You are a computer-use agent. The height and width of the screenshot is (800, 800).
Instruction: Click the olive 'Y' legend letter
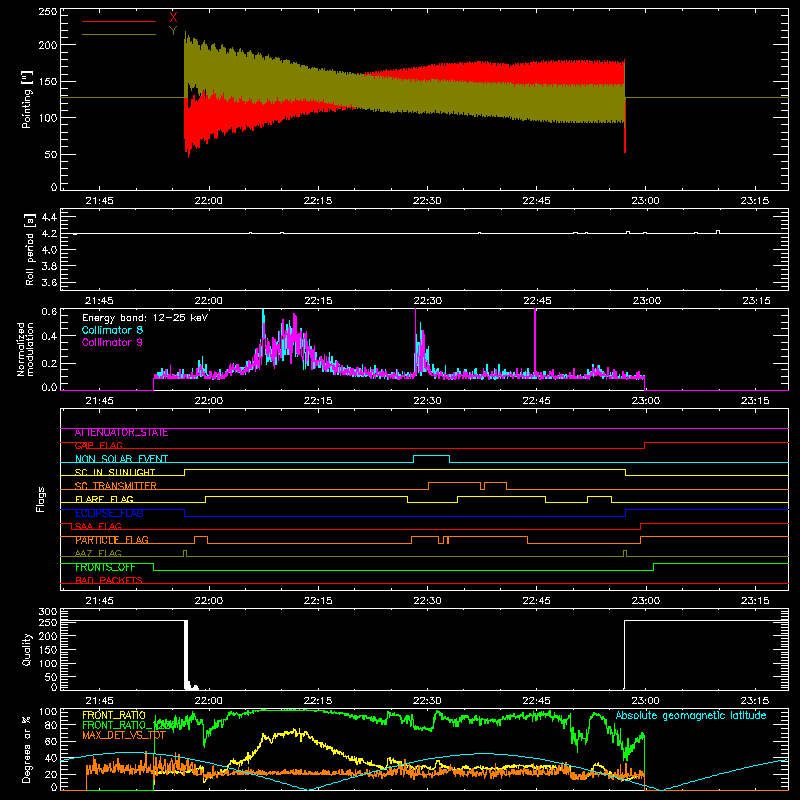click(173, 31)
